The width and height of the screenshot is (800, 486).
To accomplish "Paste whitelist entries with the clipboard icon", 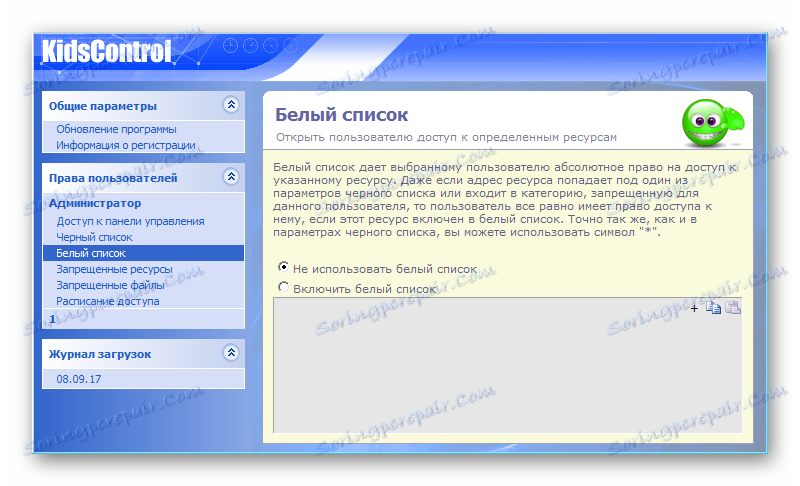I will point(733,307).
